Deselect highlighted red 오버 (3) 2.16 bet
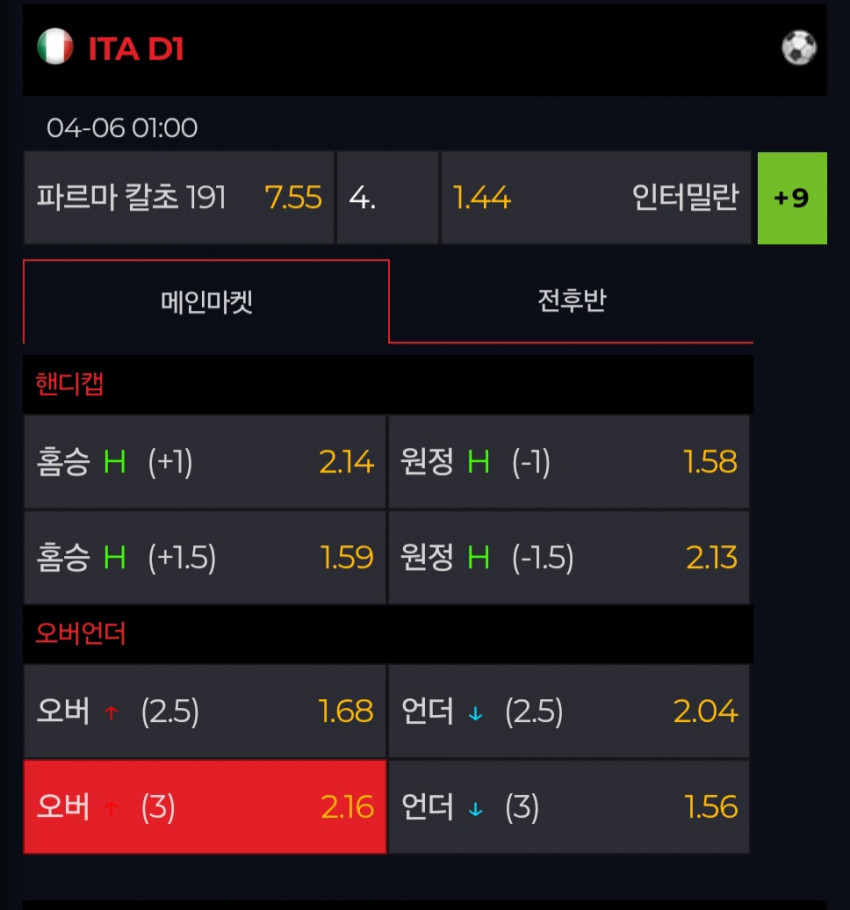 (x=205, y=807)
